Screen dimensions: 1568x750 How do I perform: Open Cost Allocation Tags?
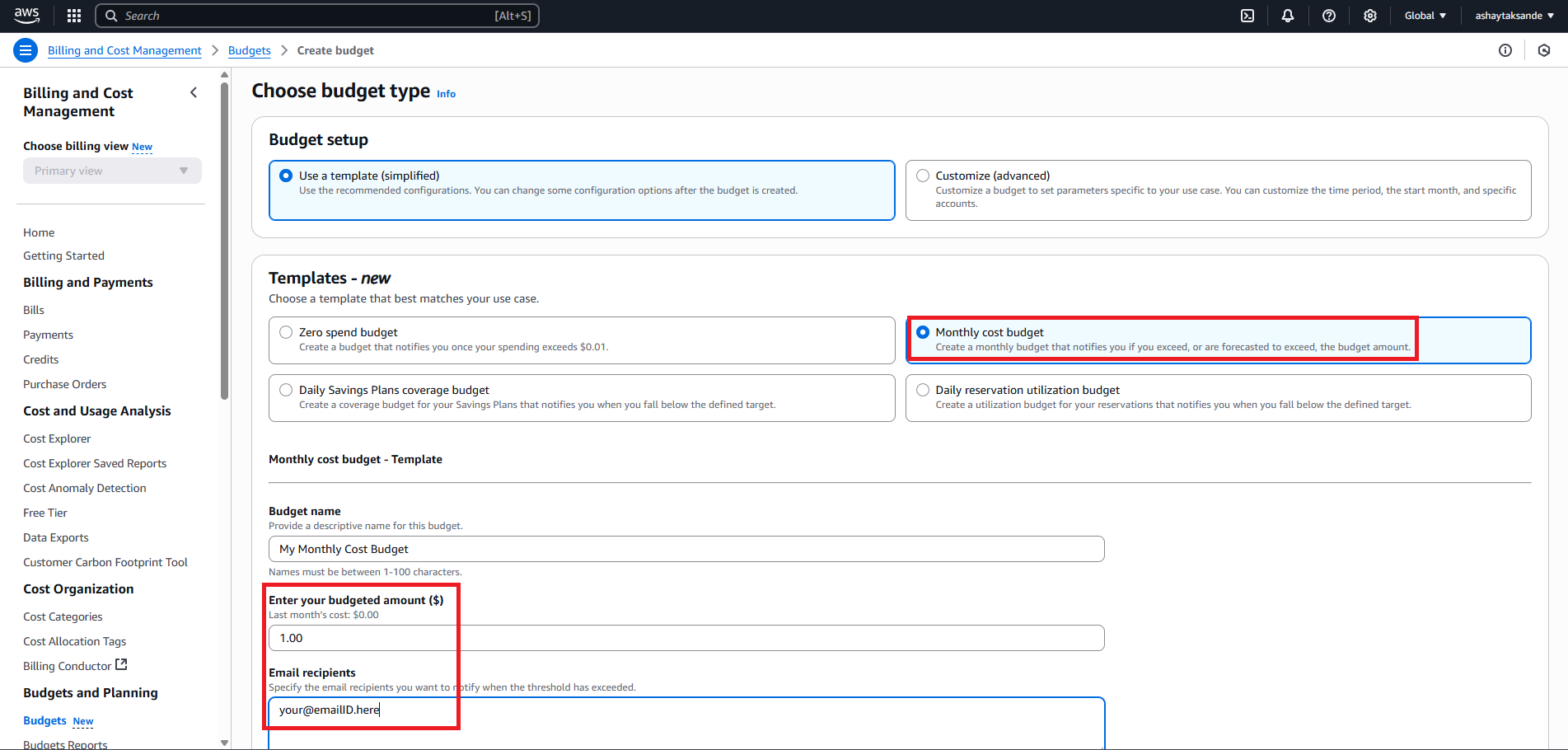tap(75, 641)
